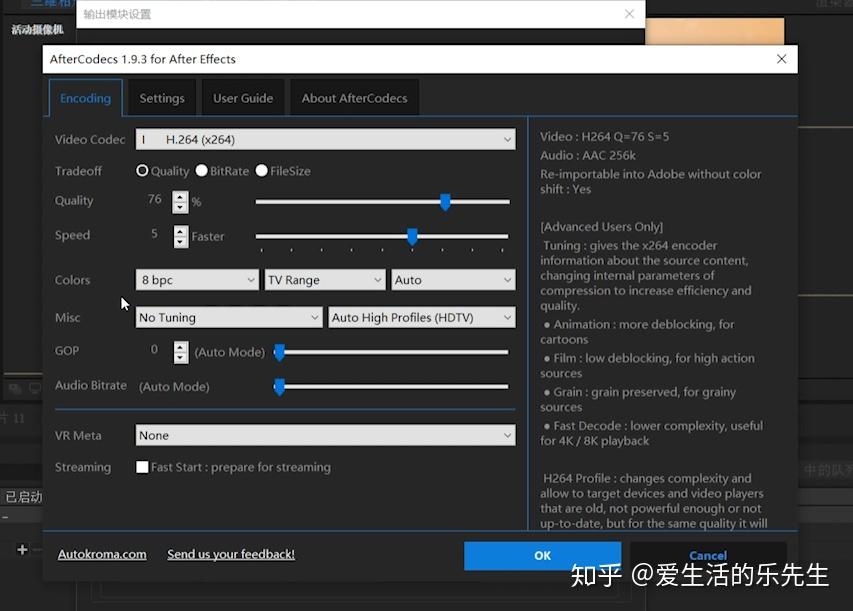Visit the Autokroma.com link

tap(101, 553)
